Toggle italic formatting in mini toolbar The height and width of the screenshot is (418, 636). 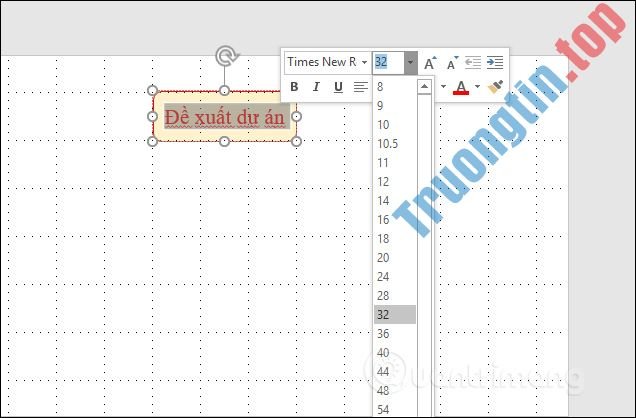tap(316, 87)
